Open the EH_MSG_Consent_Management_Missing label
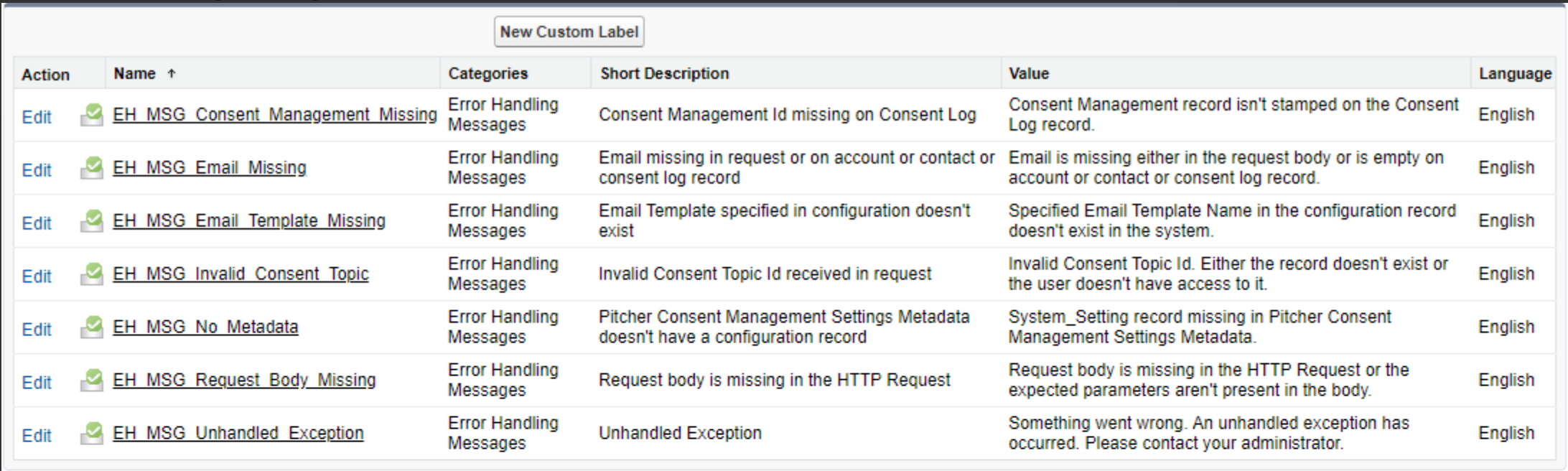 pos(274,115)
